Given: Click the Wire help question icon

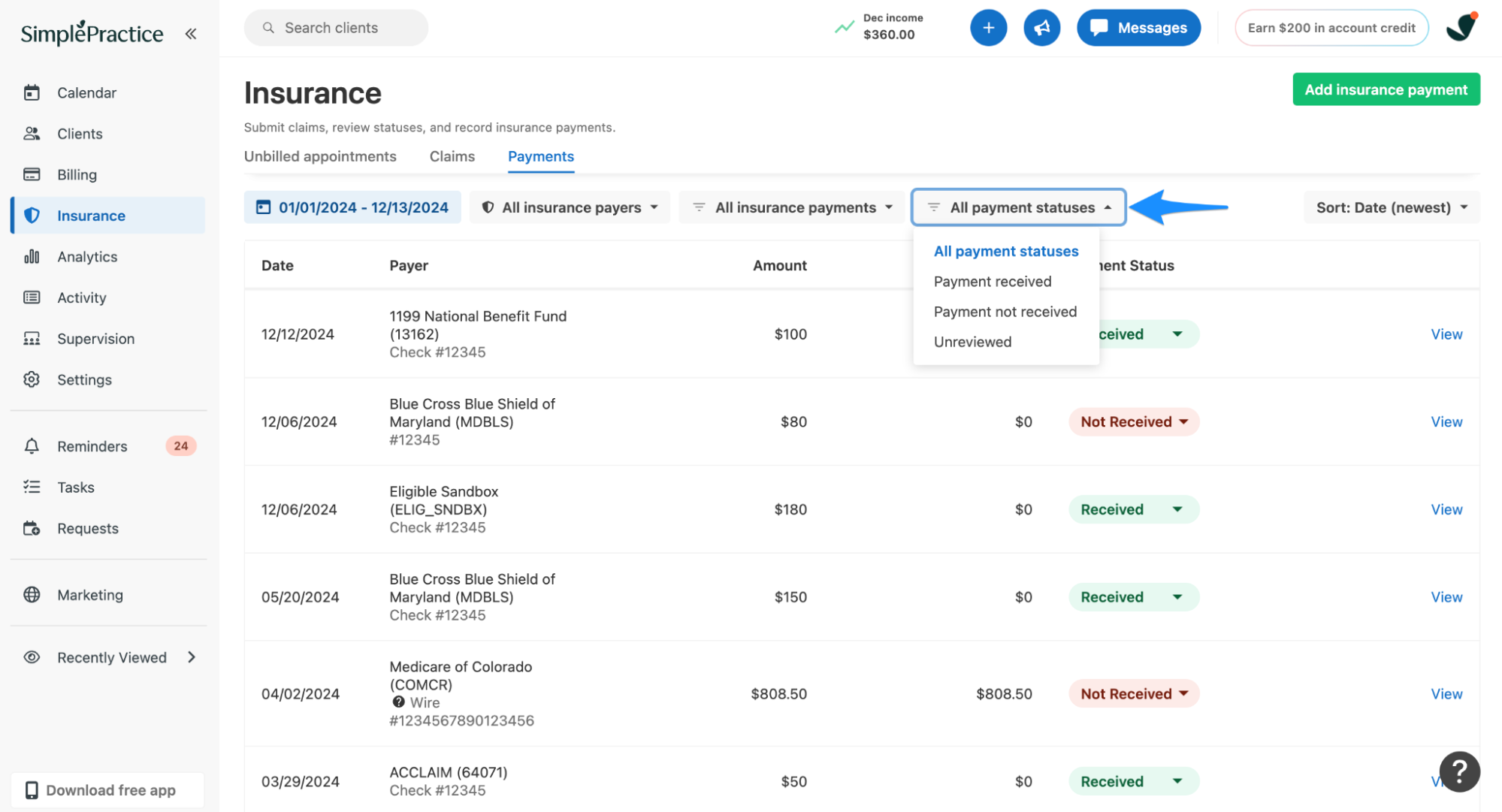Looking at the screenshot, I should pos(398,702).
